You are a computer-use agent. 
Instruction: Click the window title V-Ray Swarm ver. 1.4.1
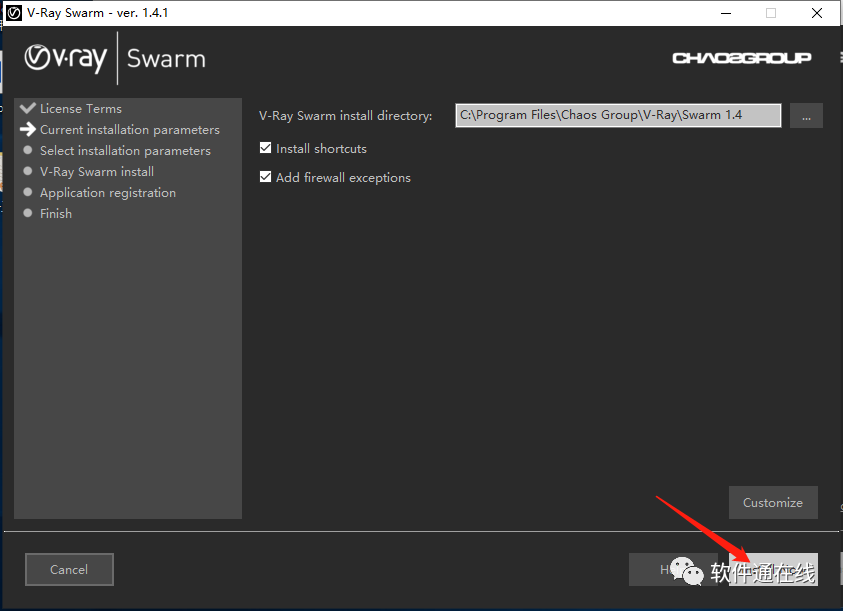coord(97,13)
